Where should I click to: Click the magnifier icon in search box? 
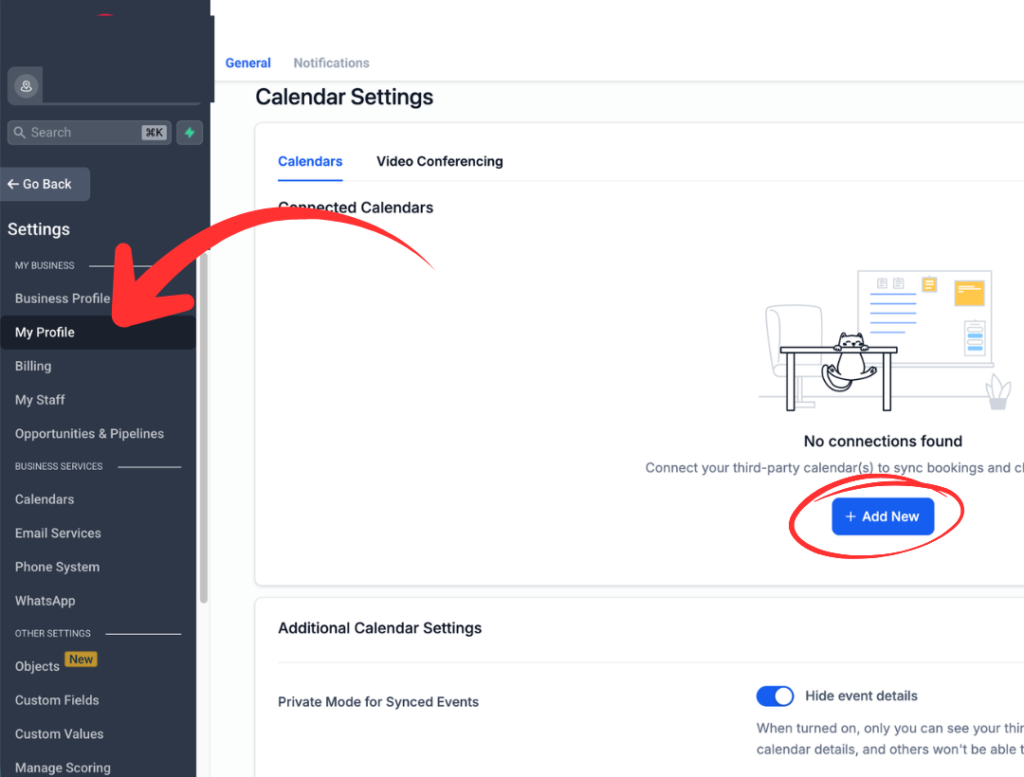tap(19, 132)
